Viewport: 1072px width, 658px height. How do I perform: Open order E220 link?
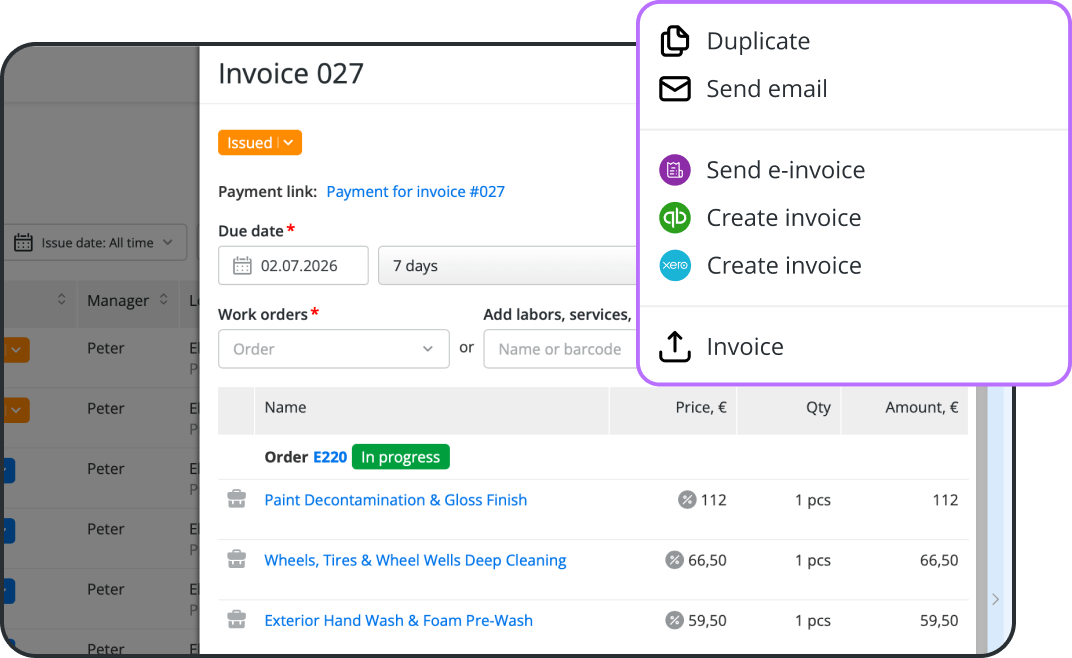(x=330, y=457)
